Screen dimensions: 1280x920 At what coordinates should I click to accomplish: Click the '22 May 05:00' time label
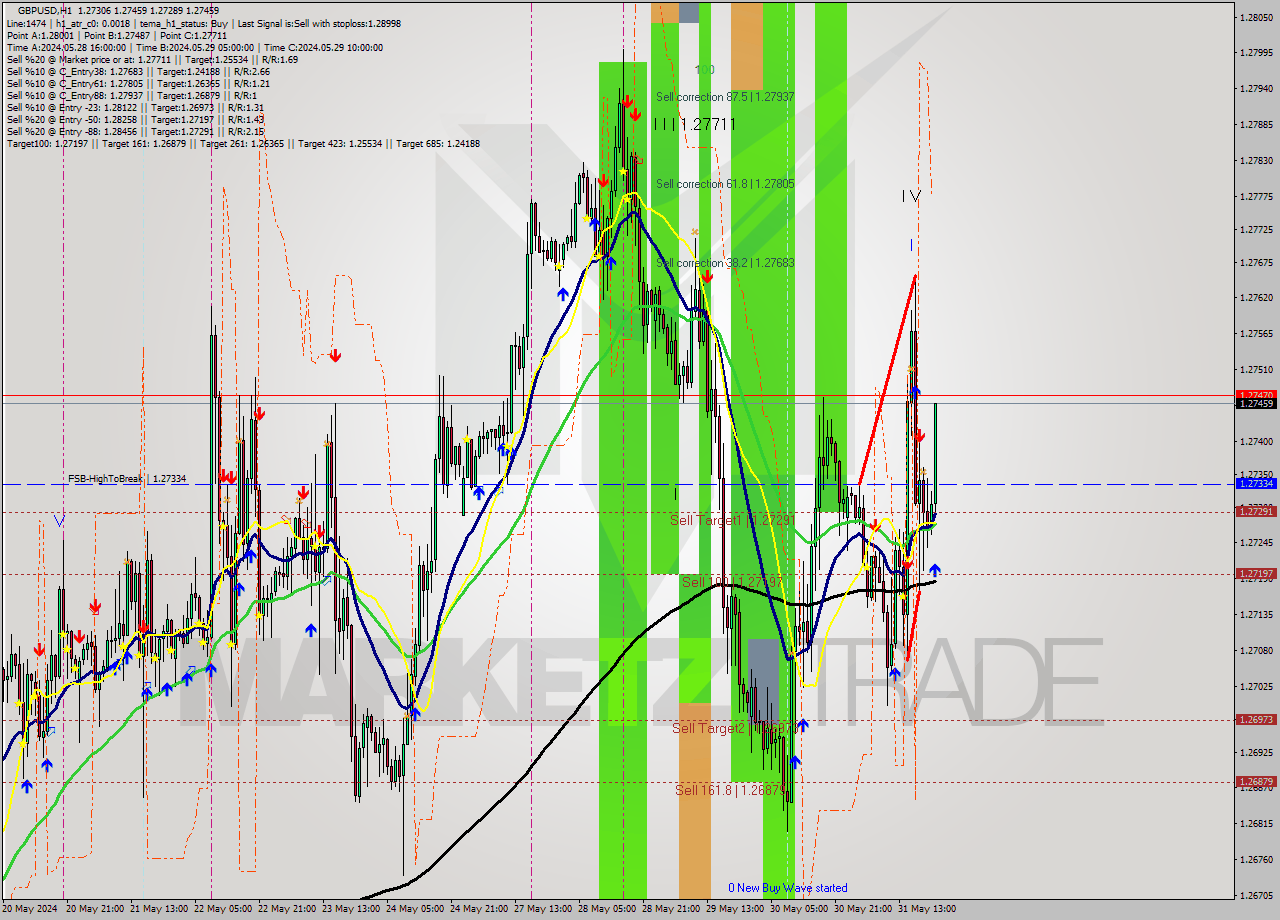pyautogui.click(x=221, y=909)
